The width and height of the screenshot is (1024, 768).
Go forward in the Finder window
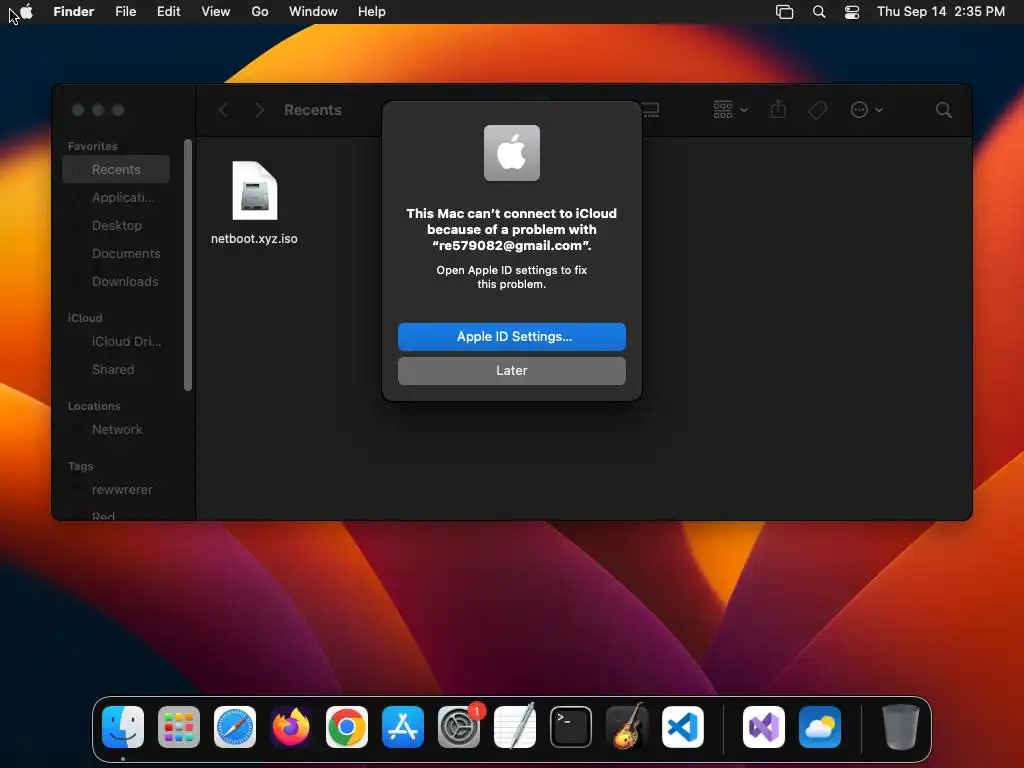(259, 110)
